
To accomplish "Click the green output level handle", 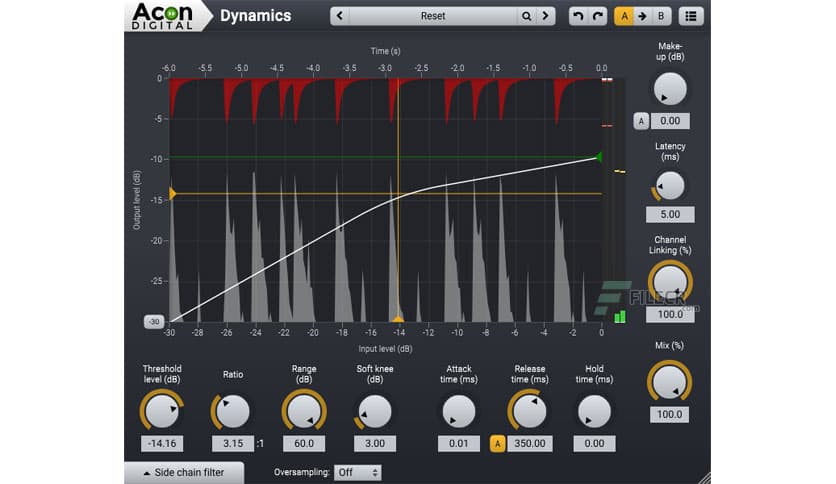I will tap(599, 157).
